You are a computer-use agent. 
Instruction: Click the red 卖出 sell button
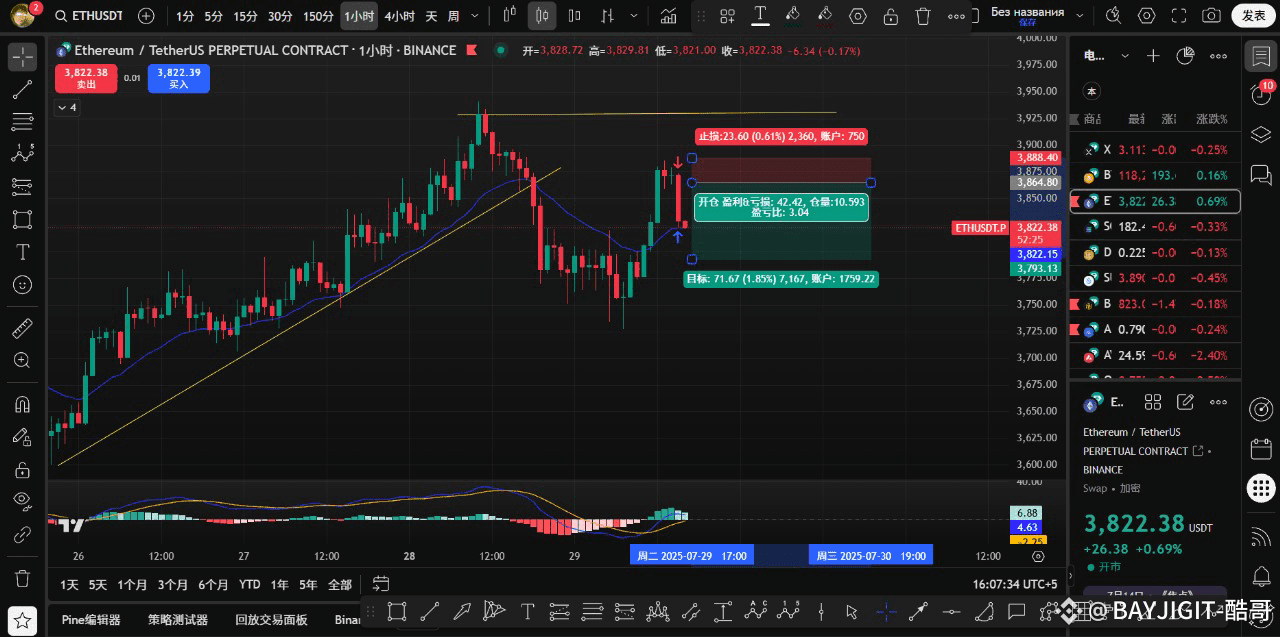point(86,78)
